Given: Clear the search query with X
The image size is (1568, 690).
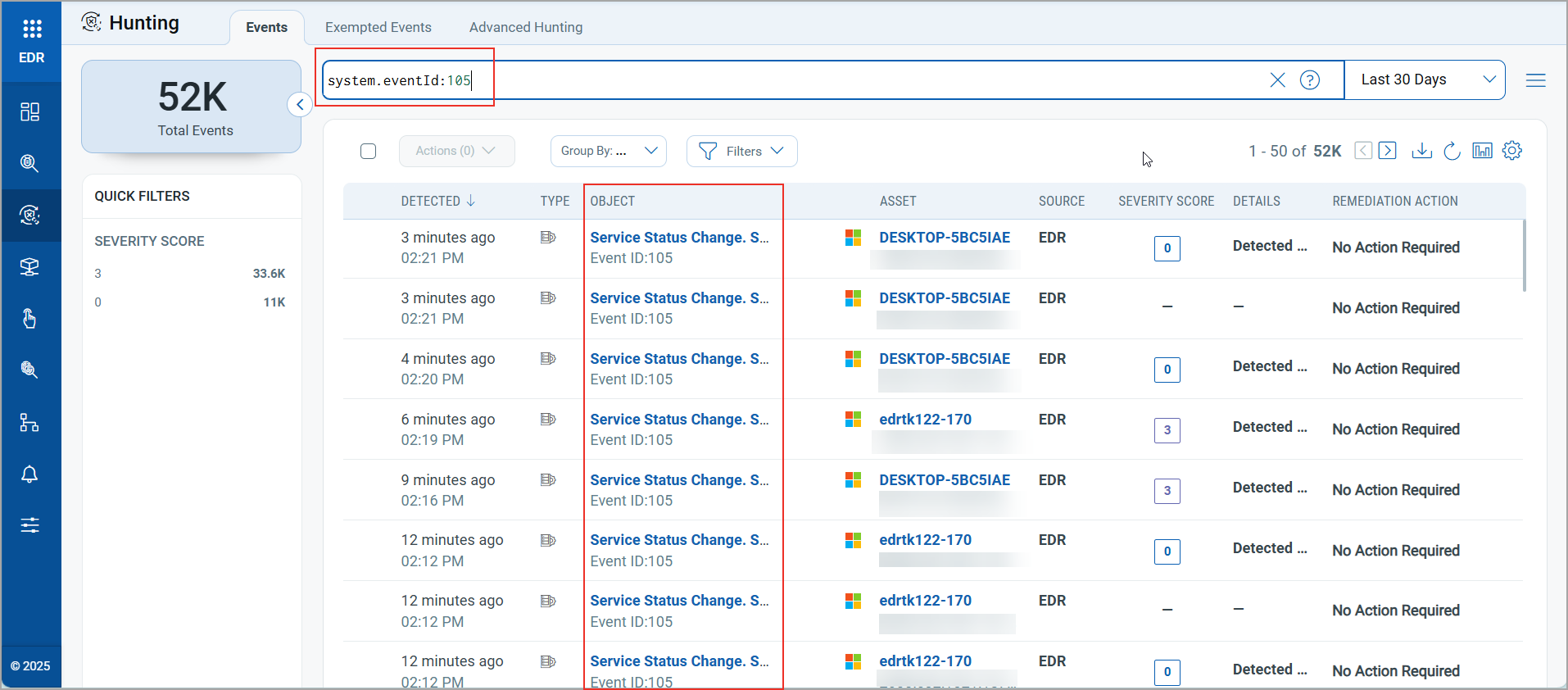Looking at the screenshot, I should click(x=1277, y=79).
